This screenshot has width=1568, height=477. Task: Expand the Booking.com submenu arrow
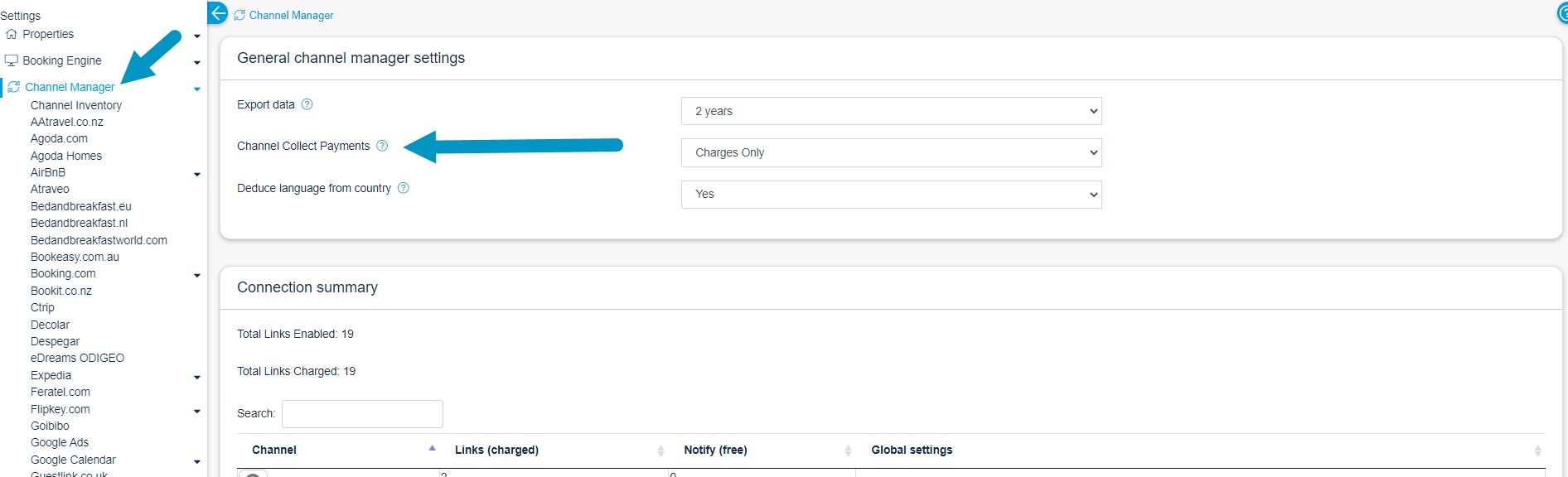tap(197, 276)
